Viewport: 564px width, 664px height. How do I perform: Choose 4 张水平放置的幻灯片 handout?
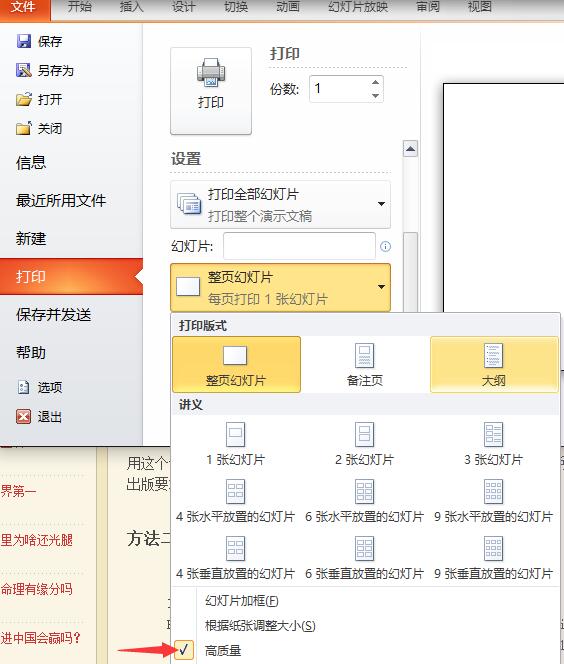click(236, 501)
